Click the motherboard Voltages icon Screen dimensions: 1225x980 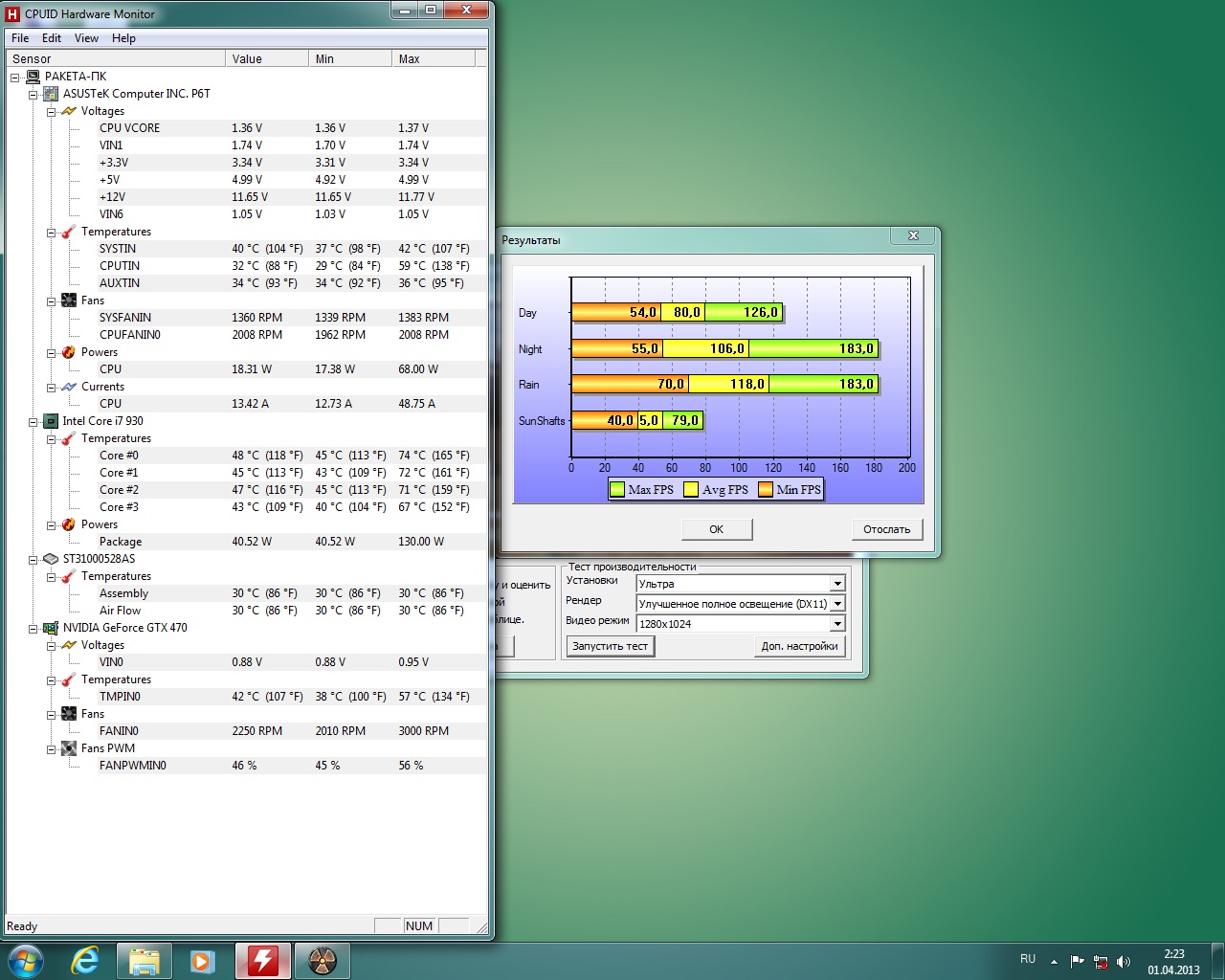tap(69, 111)
